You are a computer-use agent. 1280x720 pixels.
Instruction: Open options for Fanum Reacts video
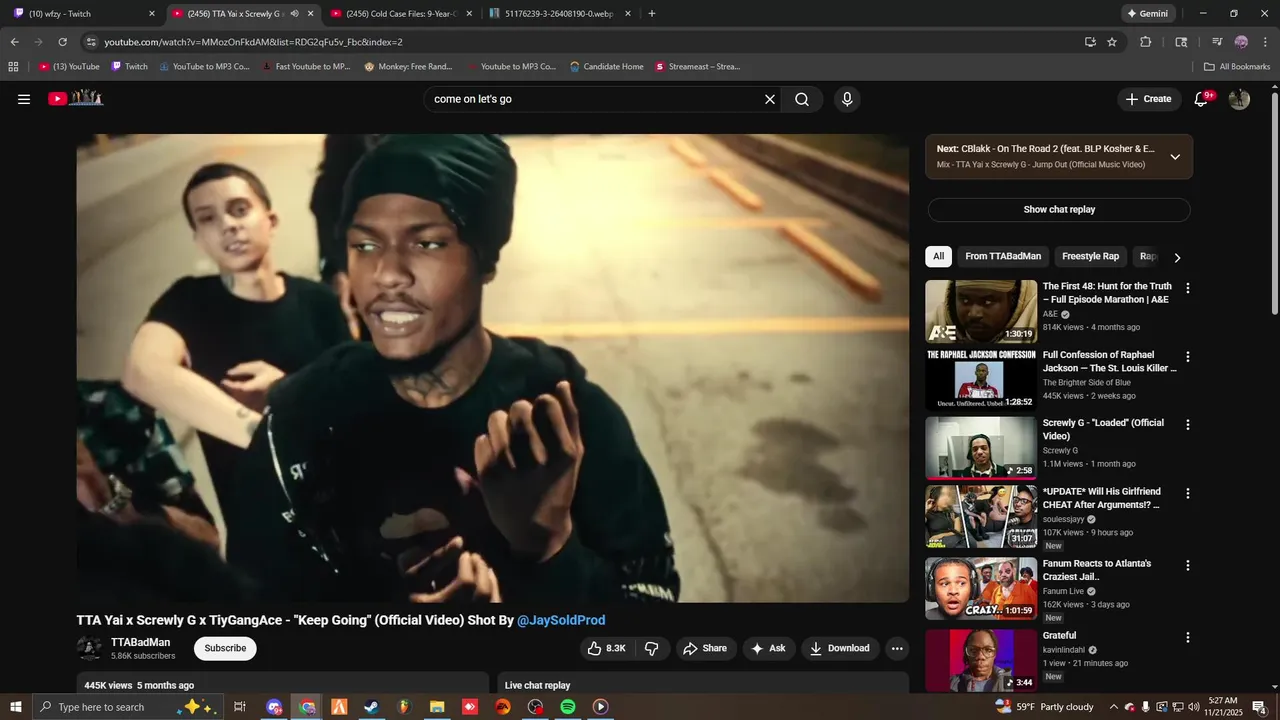1188,565
